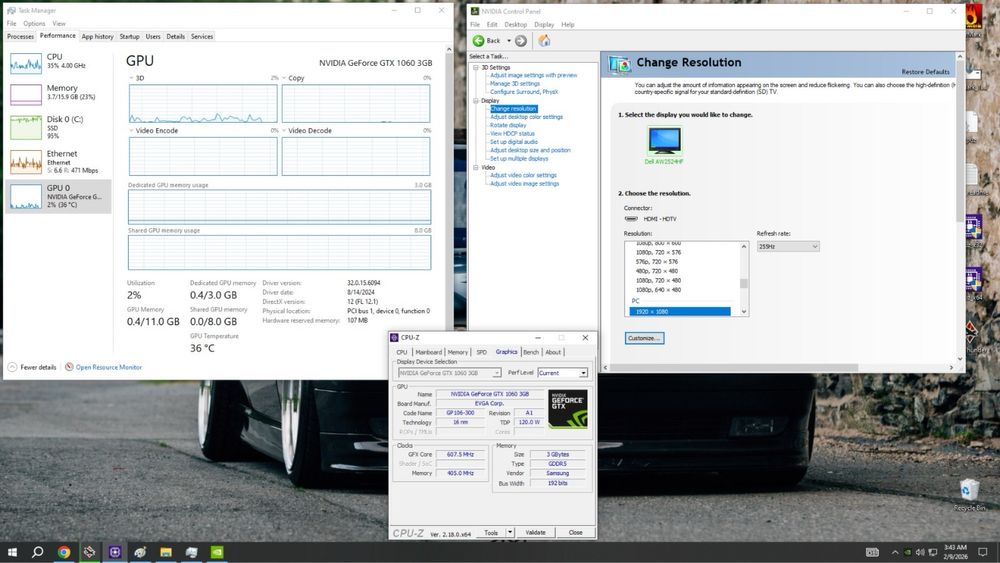Select the Dell AW2524HF monitor icon

coord(664,141)
